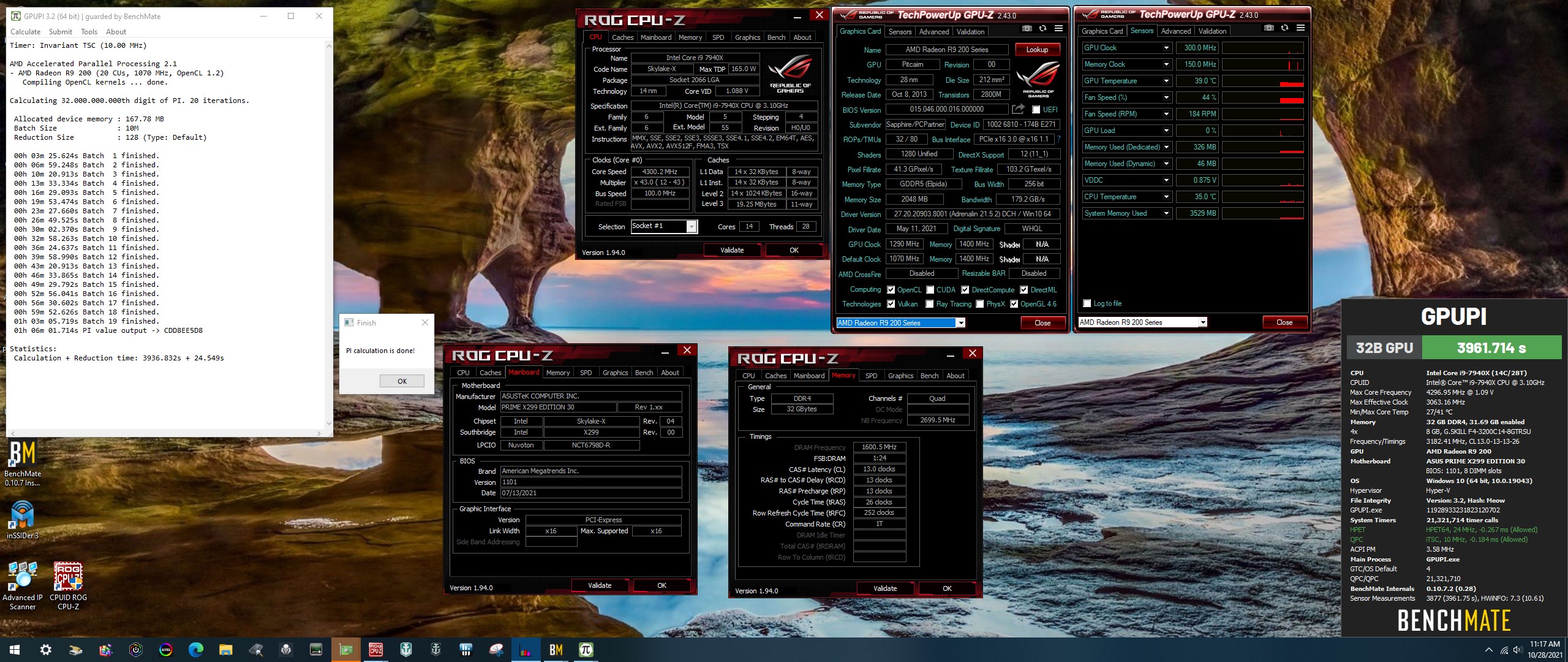Viewport: 1568px width, 662px height.
Task: Toggle the DirectML checkbox in GPU-Z
Action: click(1024, 290)
